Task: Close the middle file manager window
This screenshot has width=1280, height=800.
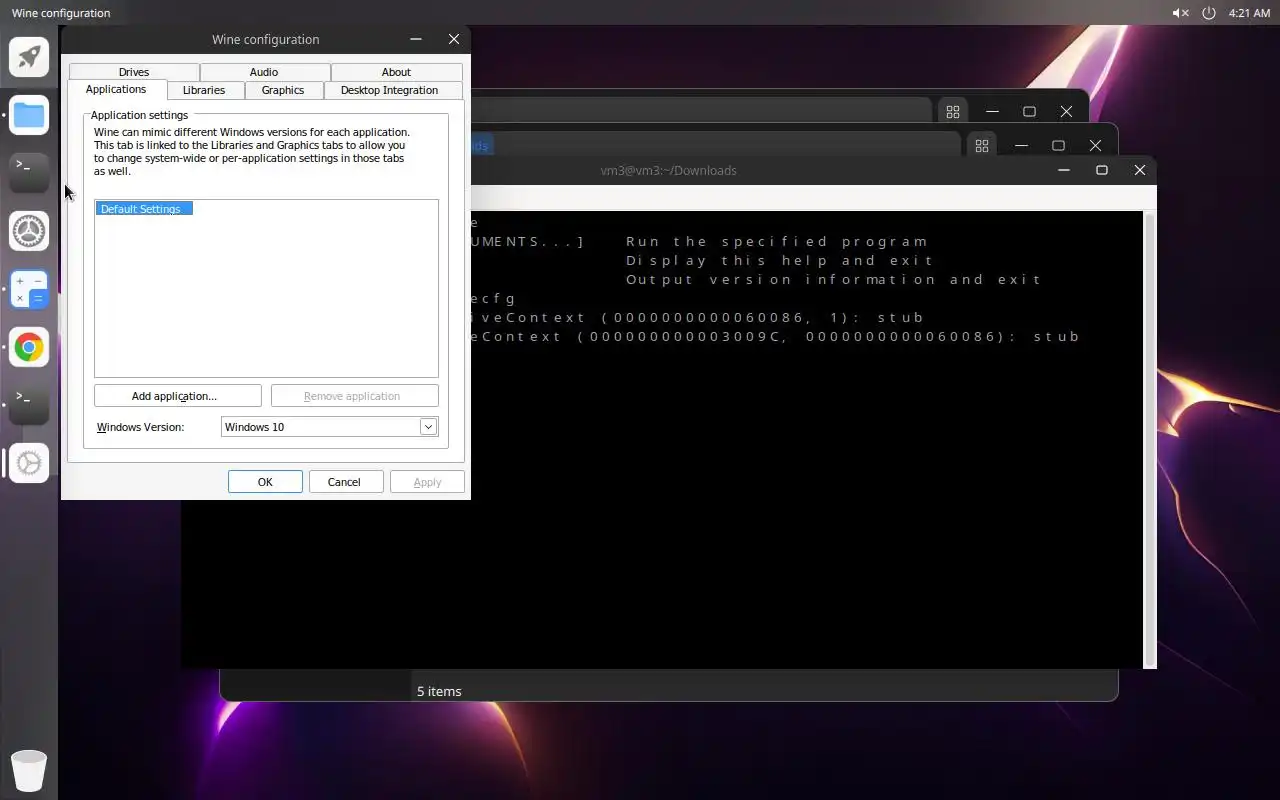Action: point(1095,145)
